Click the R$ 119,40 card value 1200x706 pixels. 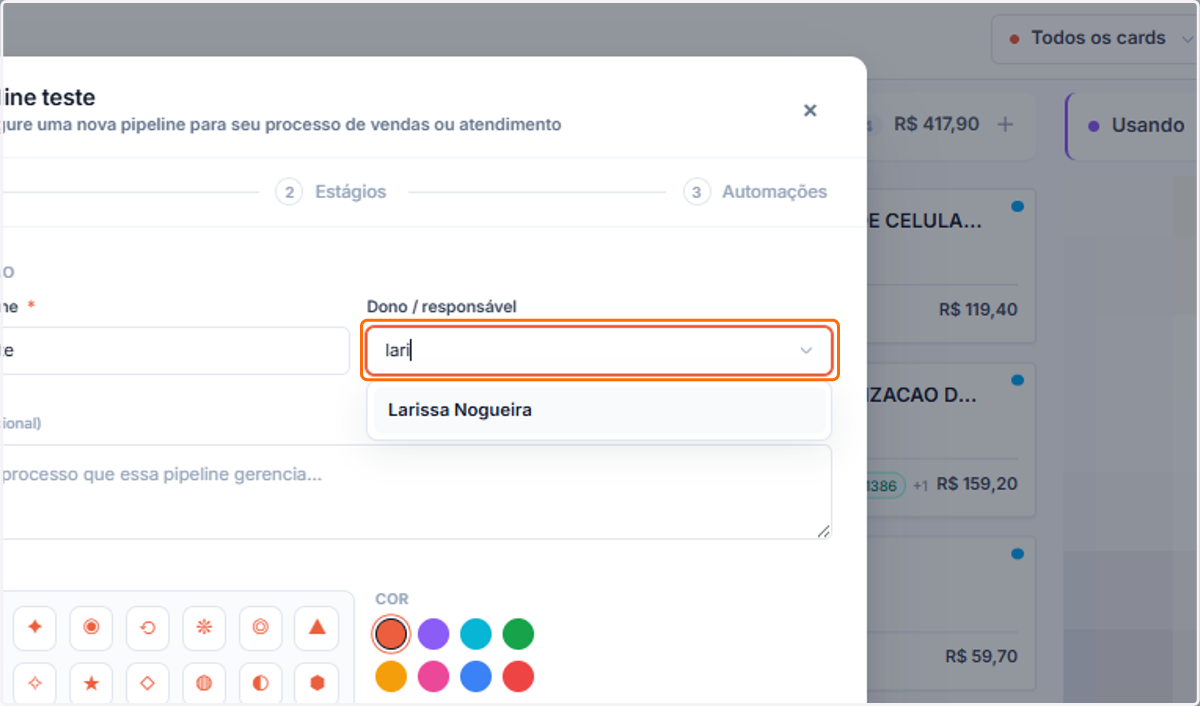pyautogui.click(x=978, y=310)
